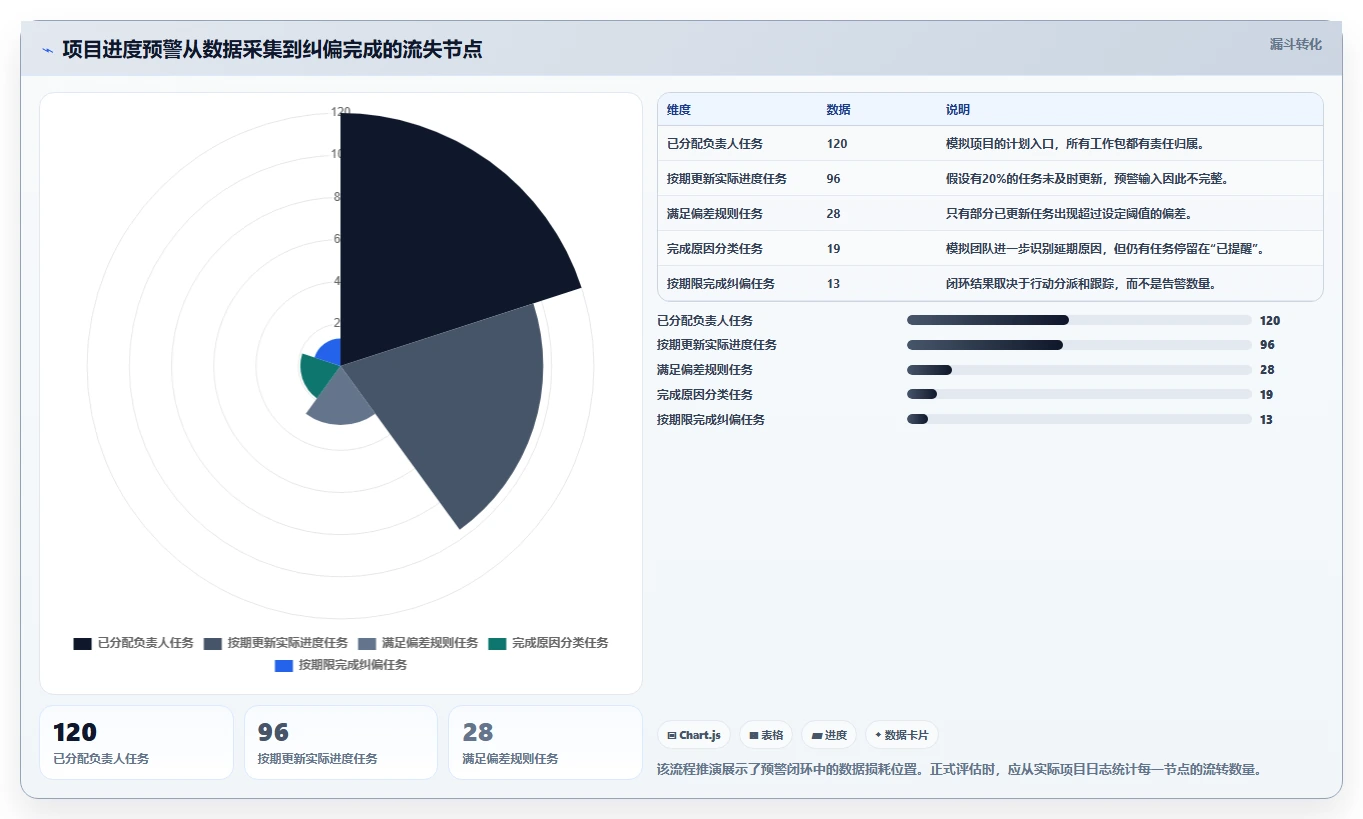Click the progress value 19 on the right
This screenshot has height=819, width=1363.
point(1266,395)
